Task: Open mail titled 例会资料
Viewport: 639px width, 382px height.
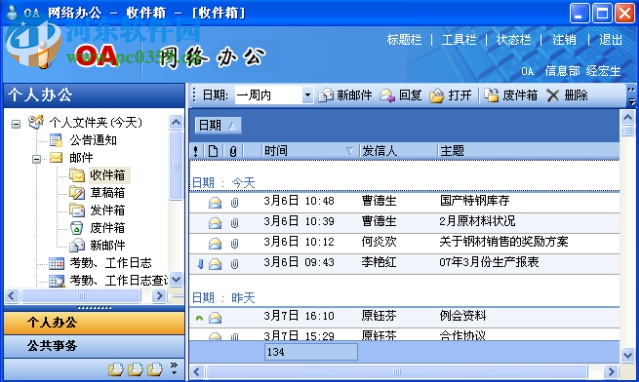Action: [463, 316]
